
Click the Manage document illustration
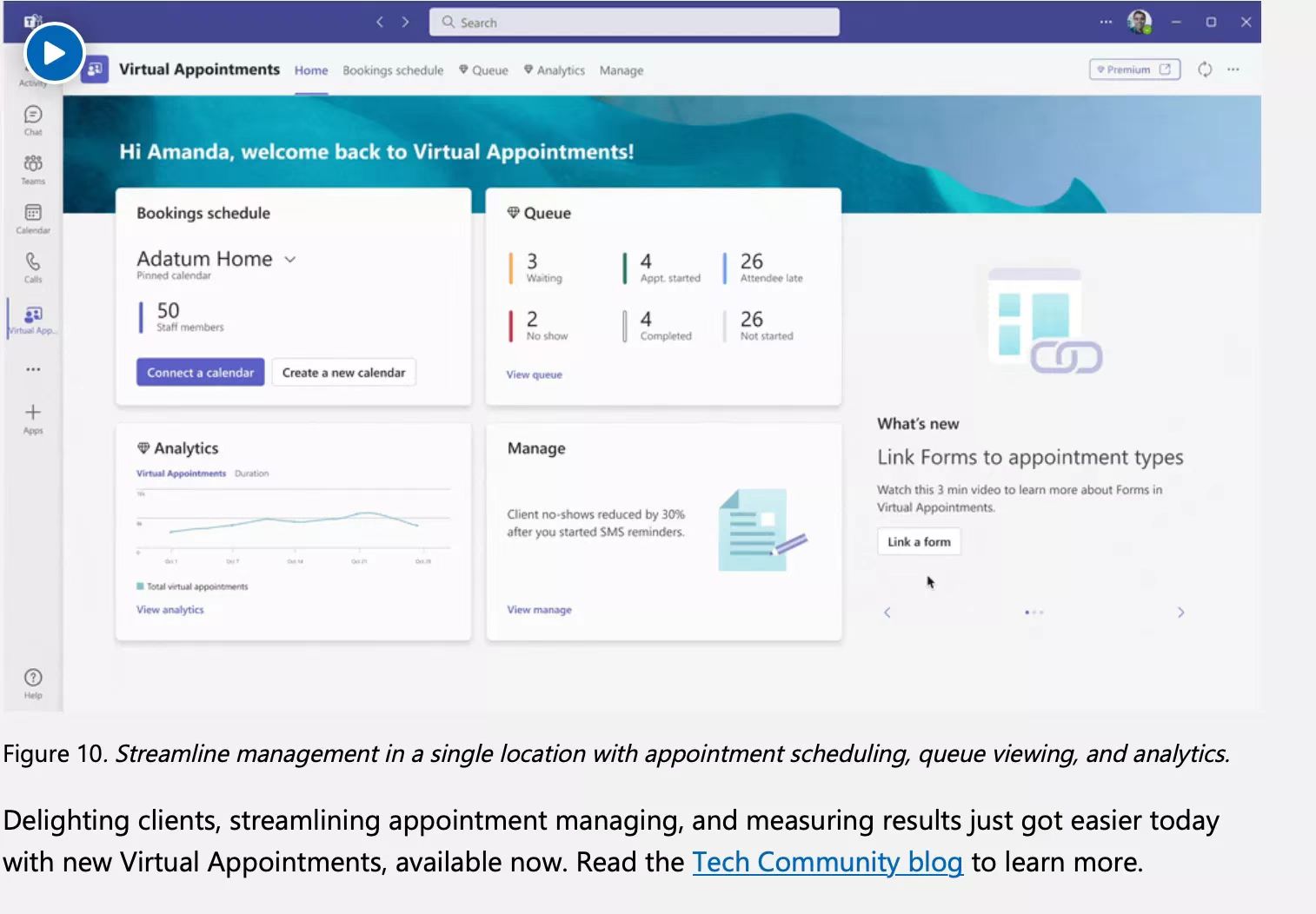762,530
